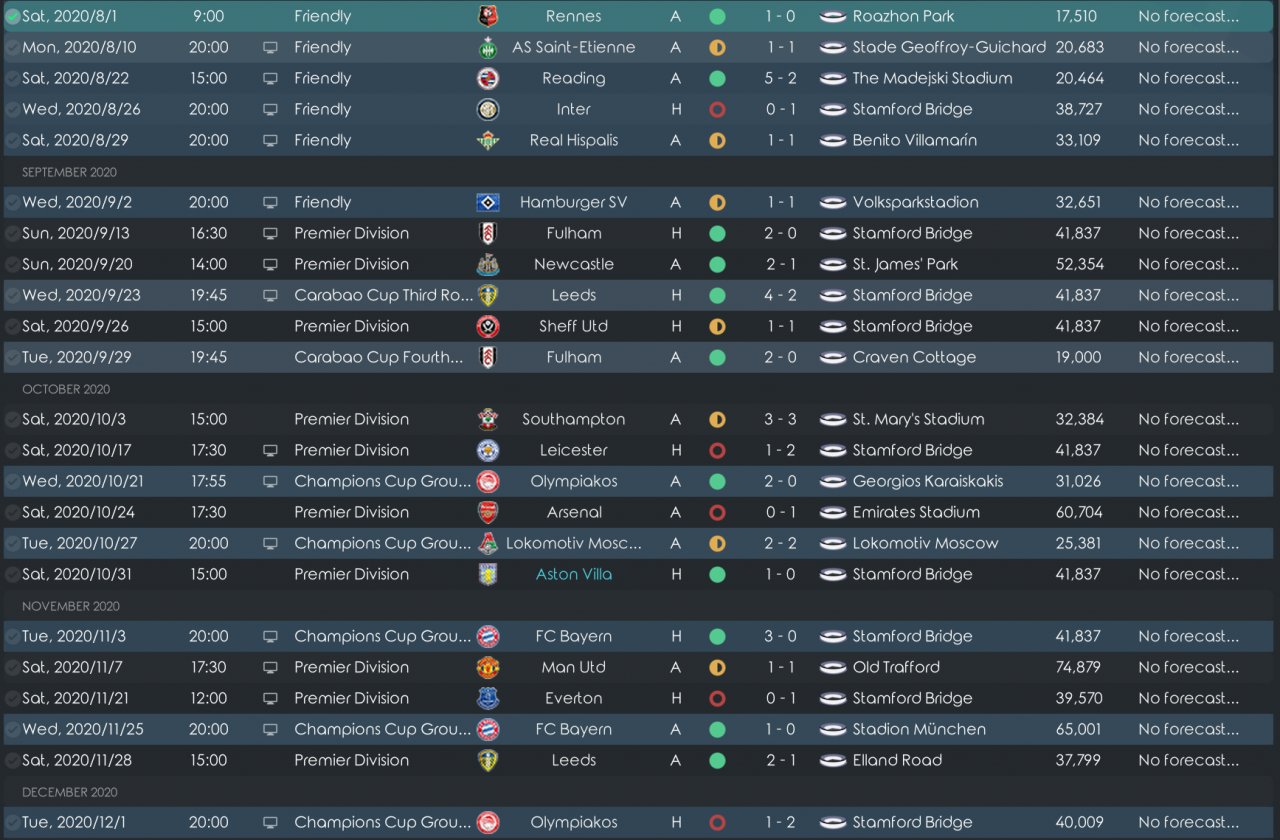The height and width of the screenshot is (840, 1280).
Task: Select the Everton club crest
Action: click(x=487, y=698)
